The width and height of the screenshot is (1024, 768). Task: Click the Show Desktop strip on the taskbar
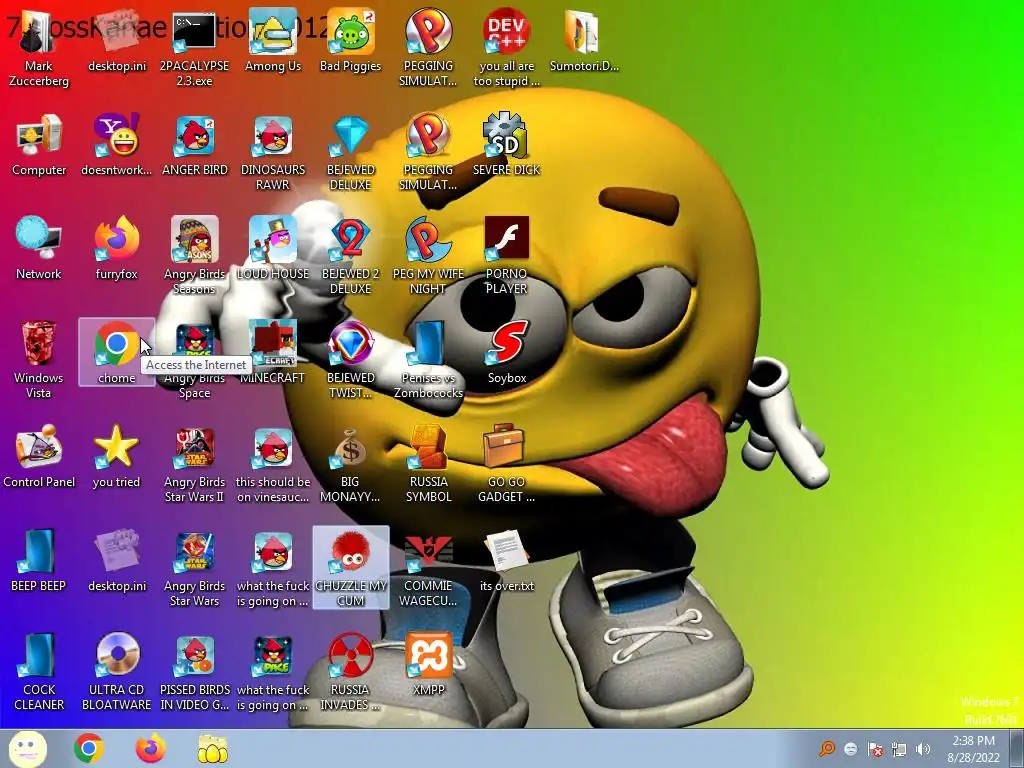click(1016, 748)
